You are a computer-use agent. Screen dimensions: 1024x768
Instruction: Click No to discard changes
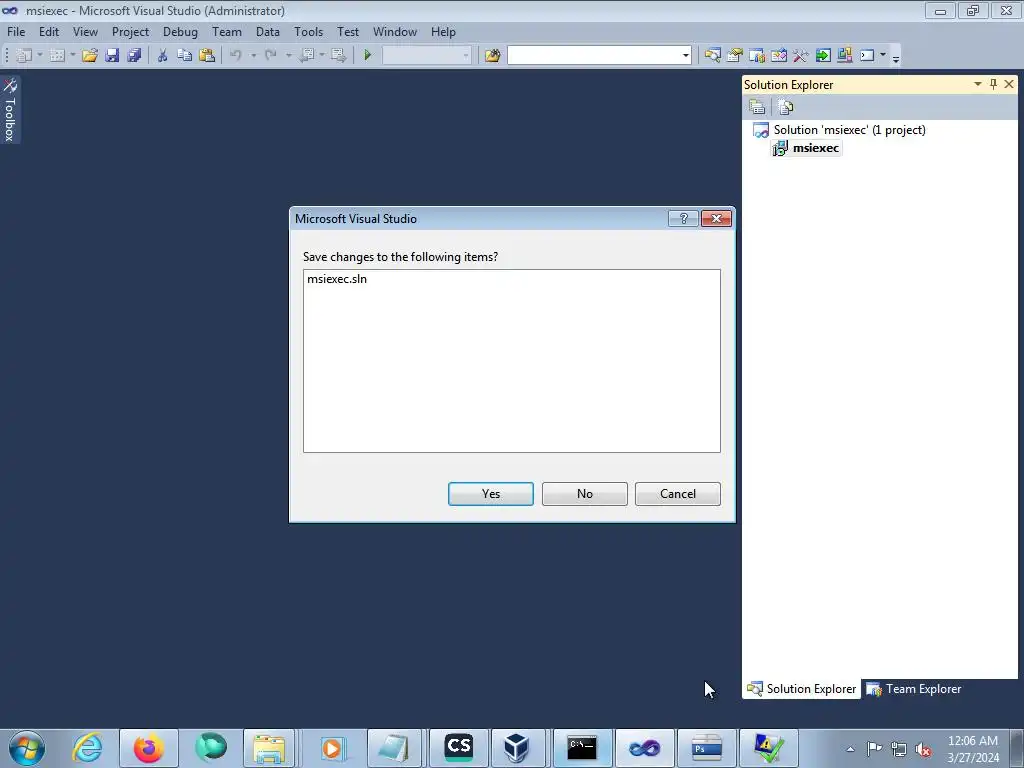coord(584,494)
